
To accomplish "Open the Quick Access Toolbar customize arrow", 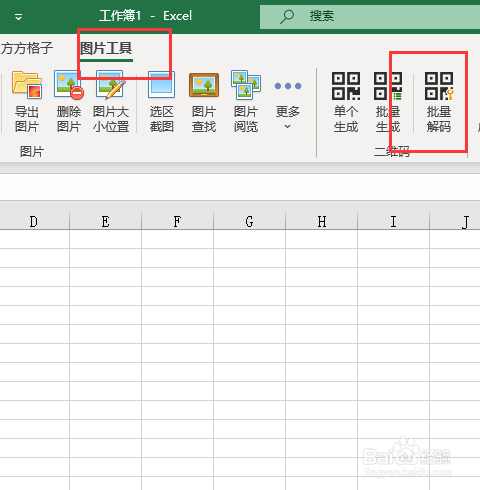I will pyautogui.click(x=19, y=17).
